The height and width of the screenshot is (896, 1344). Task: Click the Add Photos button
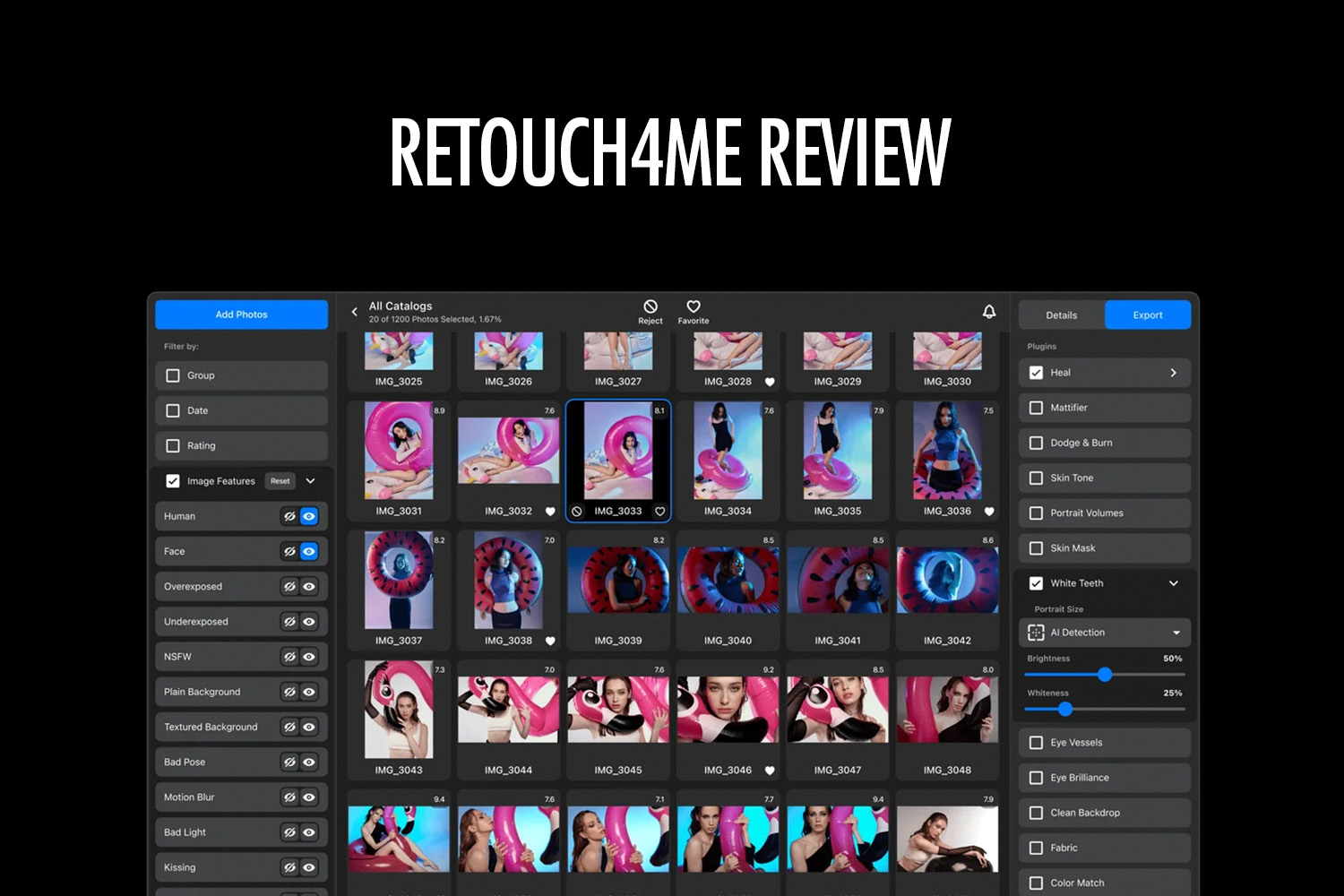point(241,314)
